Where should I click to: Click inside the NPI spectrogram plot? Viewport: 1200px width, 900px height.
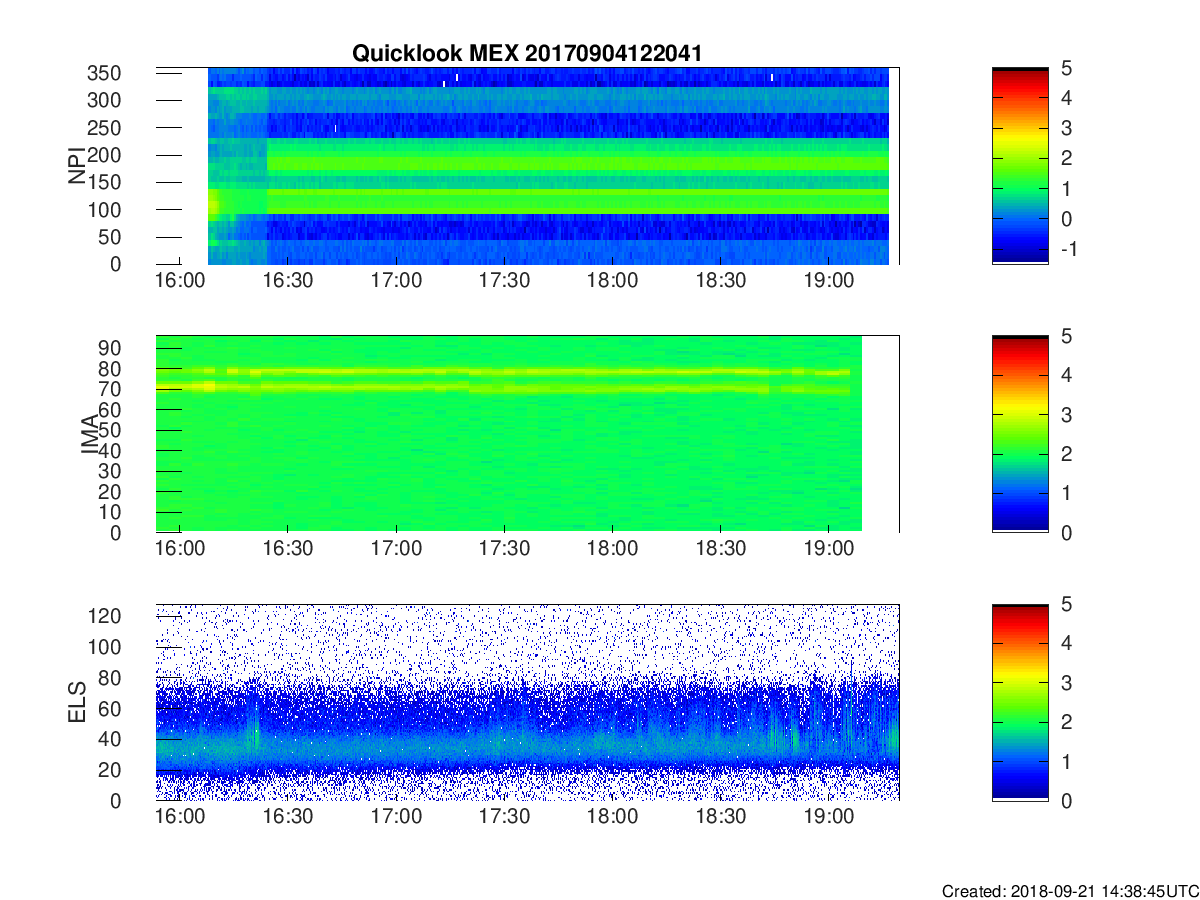[x=527, y=166]
